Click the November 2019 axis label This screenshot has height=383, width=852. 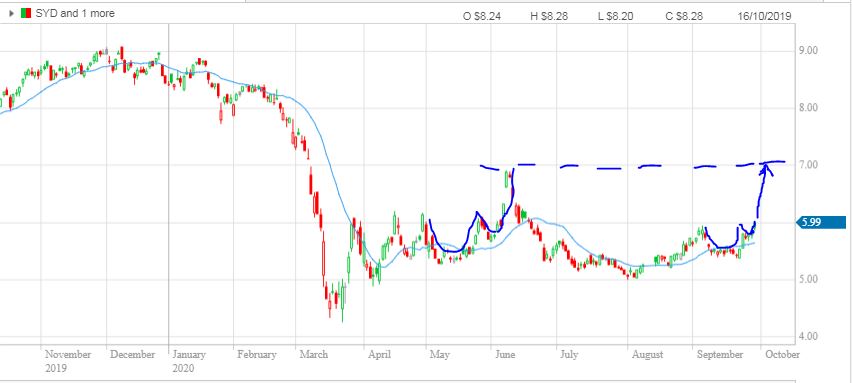pos(68,361)
